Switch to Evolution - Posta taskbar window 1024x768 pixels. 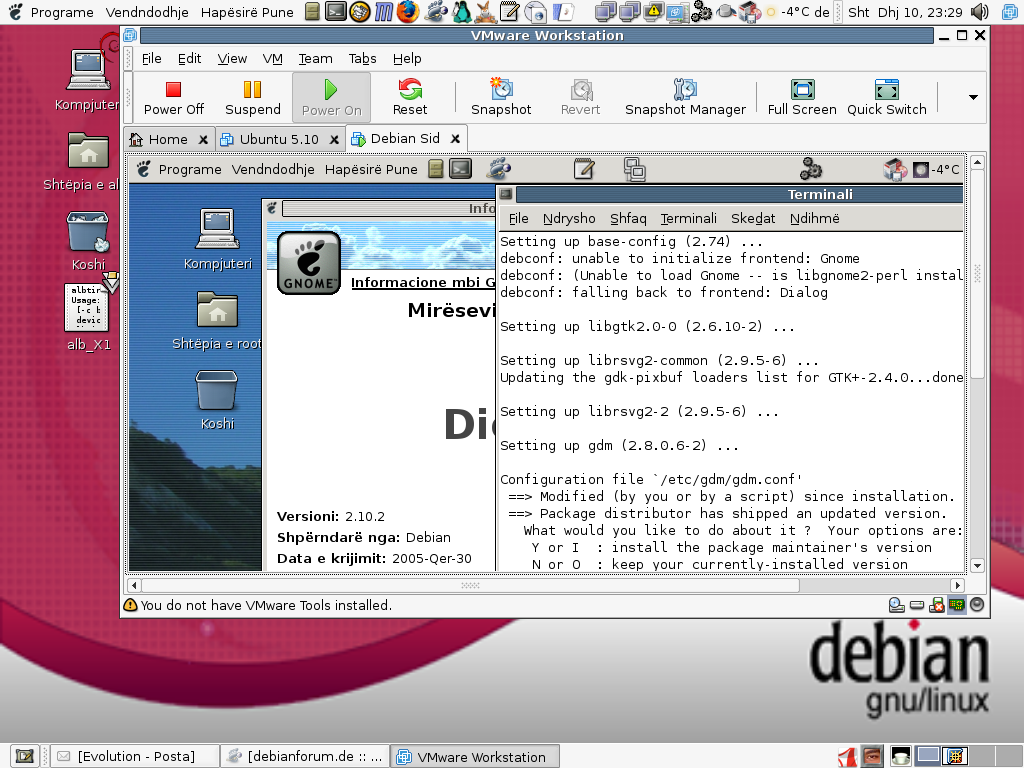[x=133, y=756]
